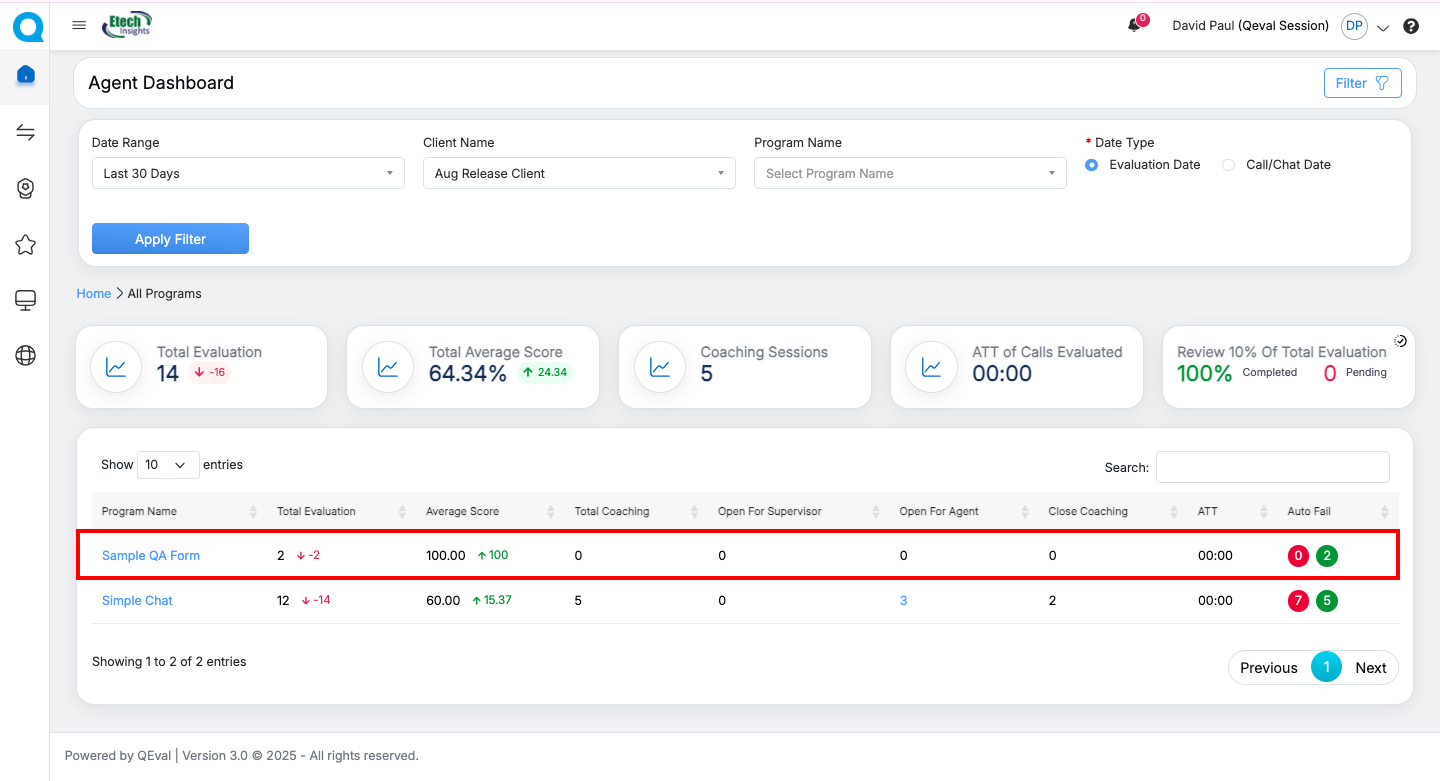Viewport: 1440px width, 781px height.
Task: Click the help question mark icon
Action: [1411, 27]
